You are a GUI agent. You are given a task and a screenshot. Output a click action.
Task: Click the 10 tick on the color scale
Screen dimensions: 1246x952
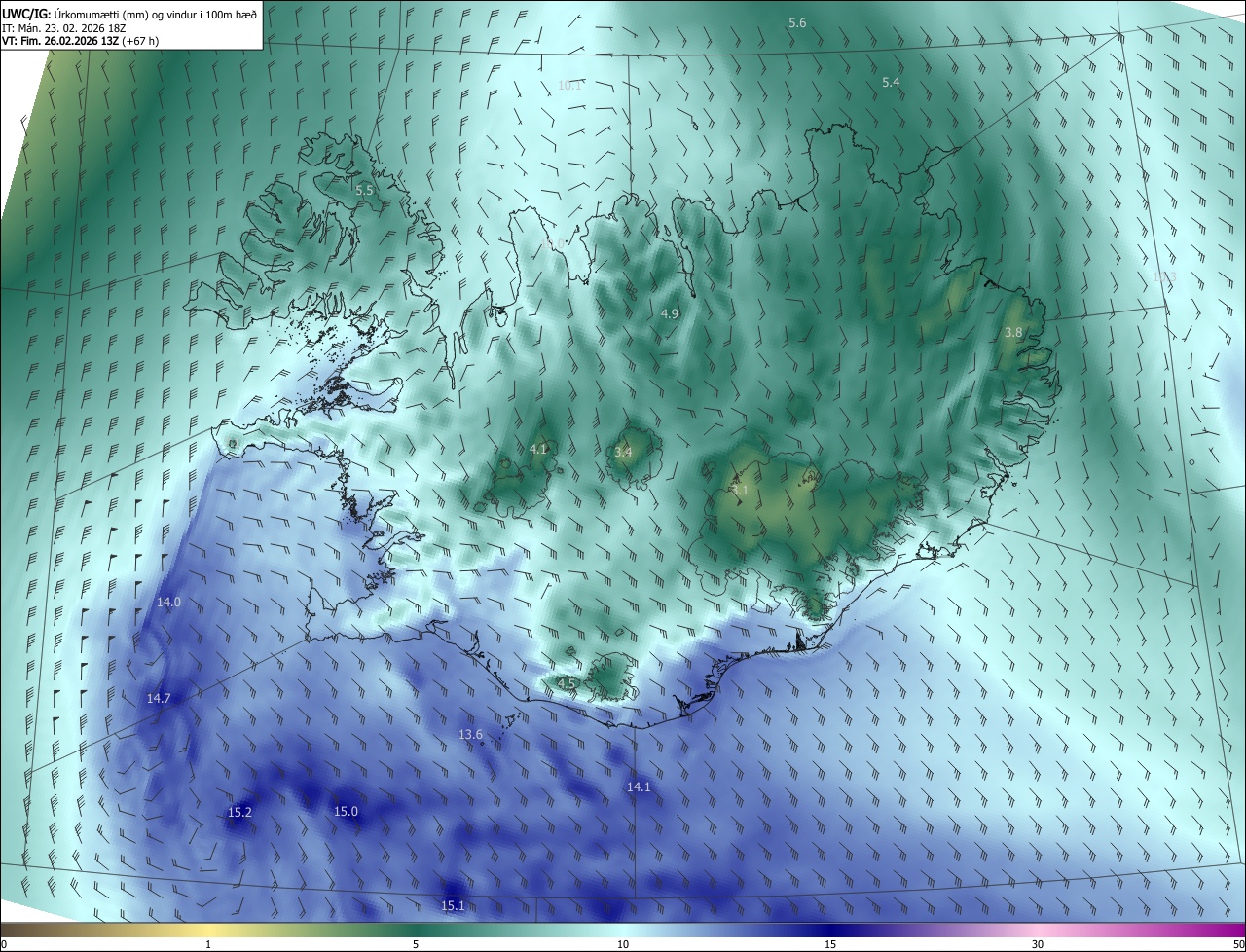[x=623, y=944]
